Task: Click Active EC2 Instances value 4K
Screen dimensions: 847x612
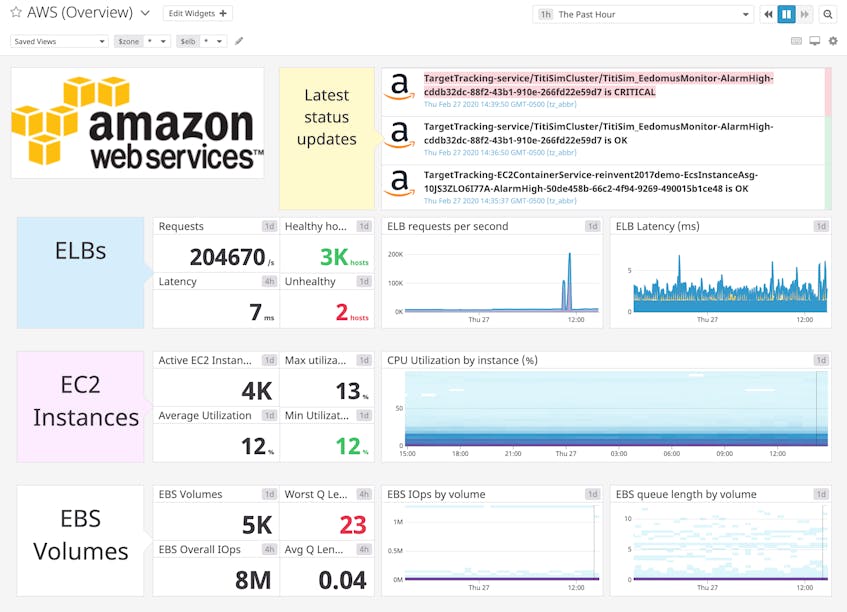Action: pos(257,391)
